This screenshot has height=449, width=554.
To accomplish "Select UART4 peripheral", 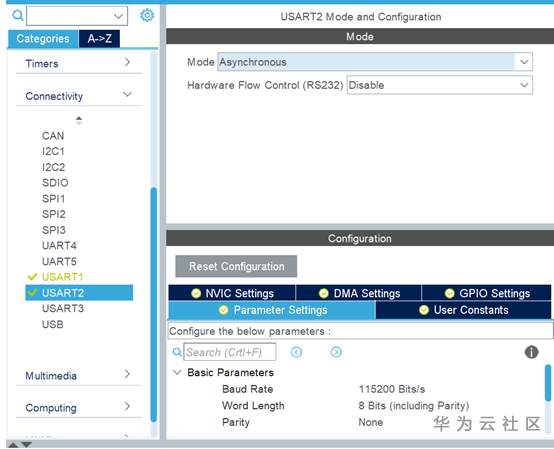I will coord(59,246).
